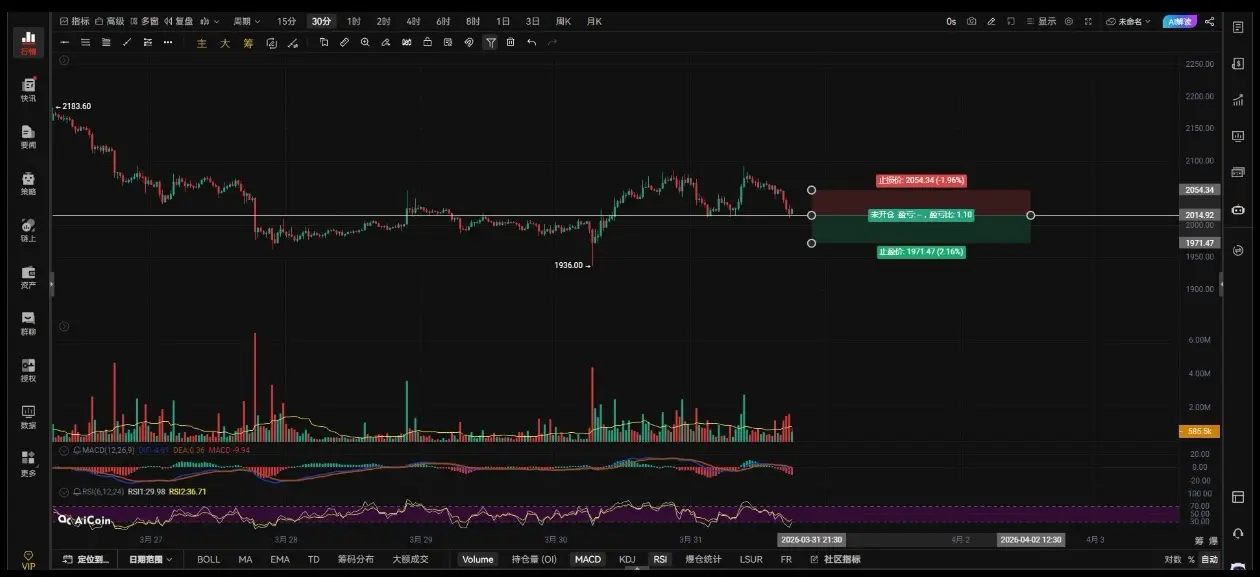Open the top document icon in the right sidebar
The height and width of the screenshot is (577, 1260).
pos(1238,27)
